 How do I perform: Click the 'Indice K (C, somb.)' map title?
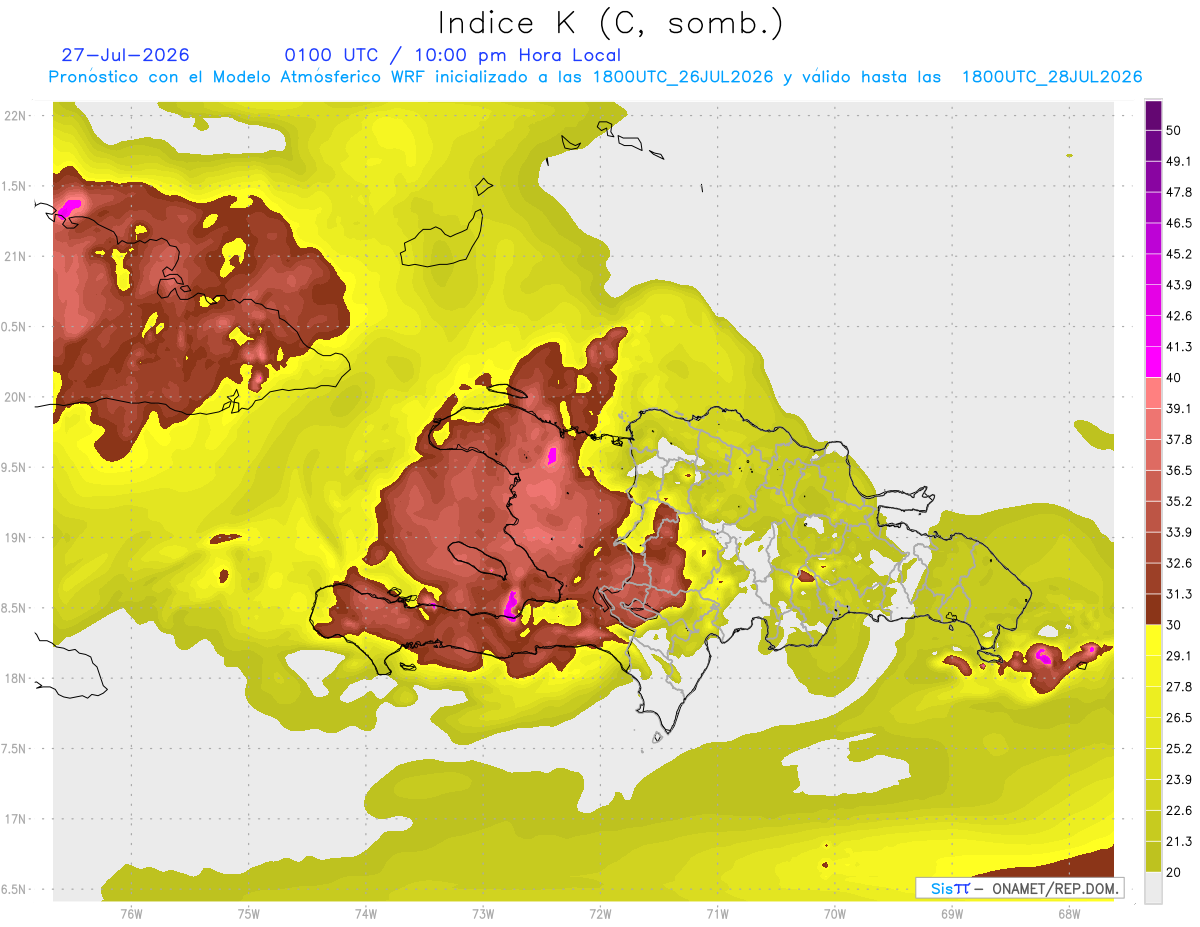[610, 23]
